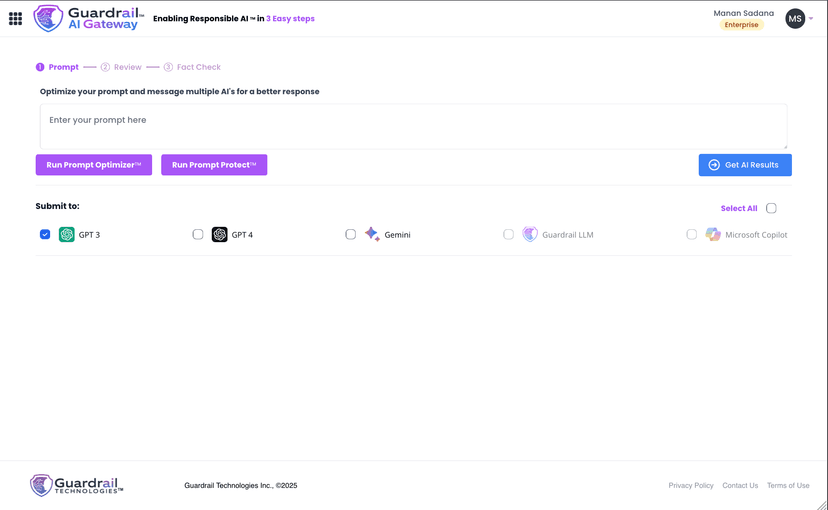Open the apps grid menu icon

(x=15, y=19)
